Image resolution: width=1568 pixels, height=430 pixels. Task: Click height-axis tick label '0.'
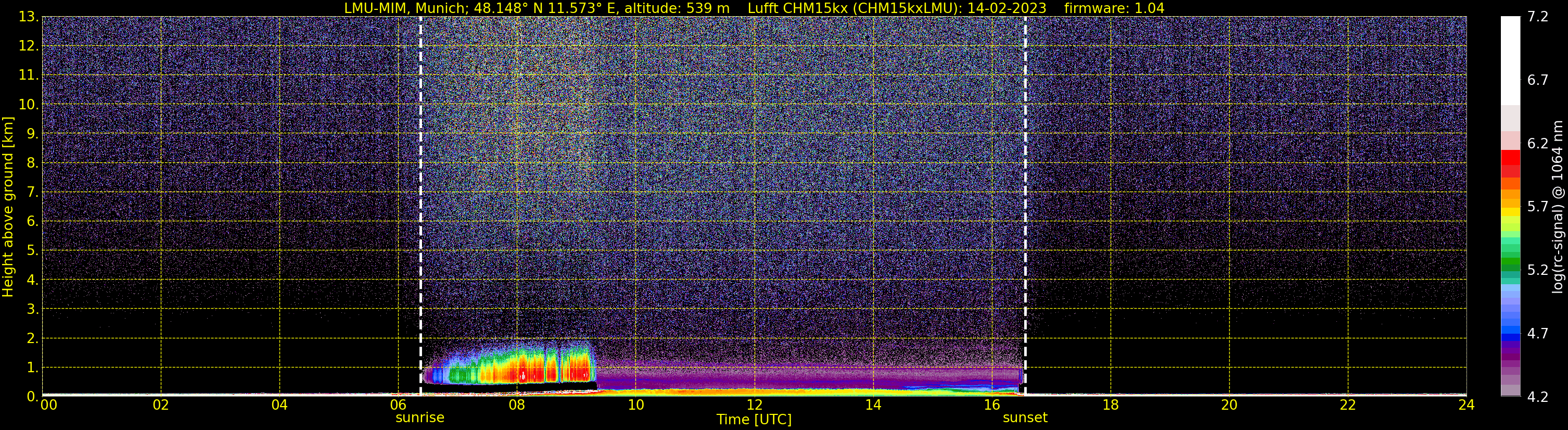[33, 397]
